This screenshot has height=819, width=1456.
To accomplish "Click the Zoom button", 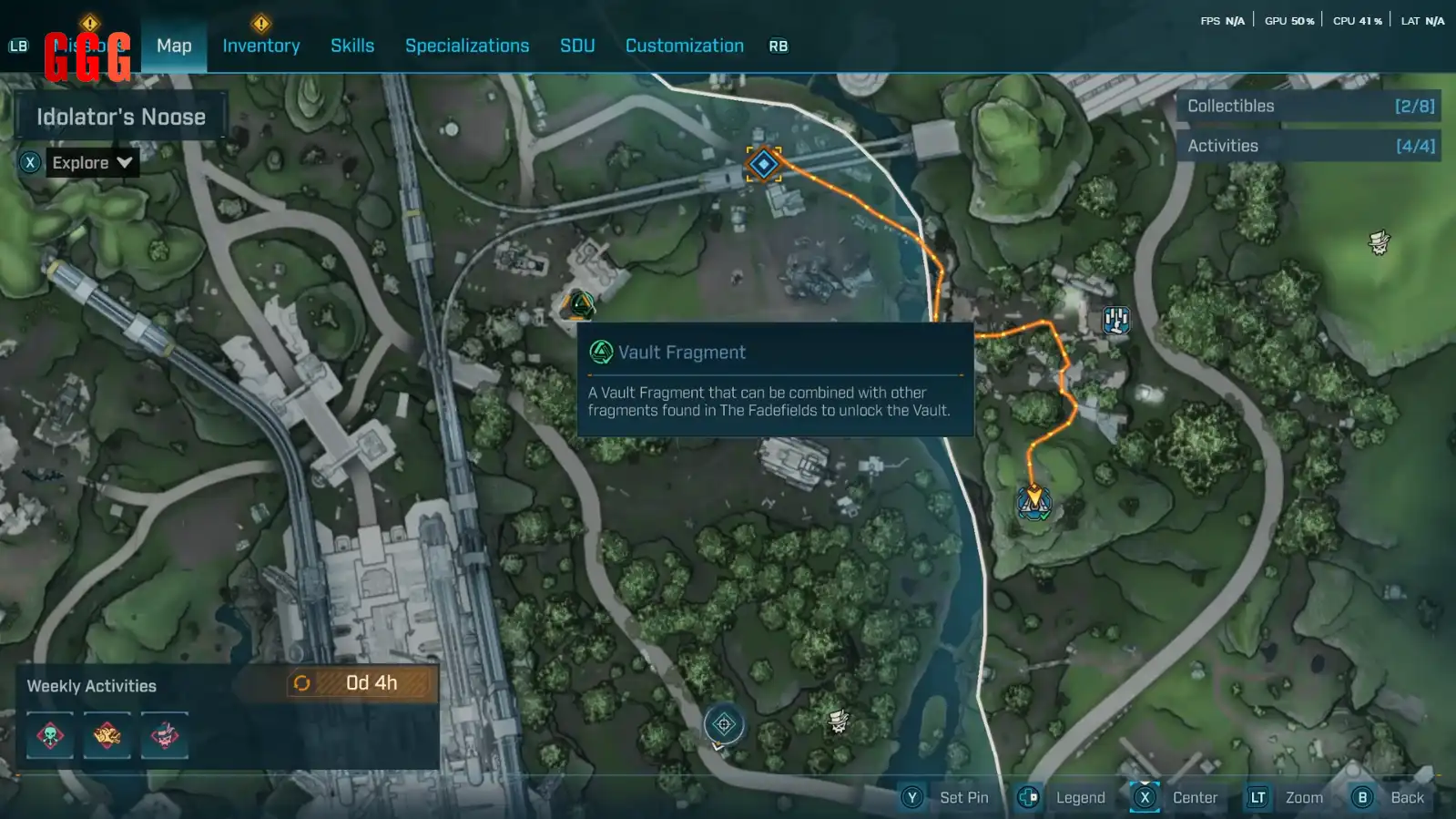I will [x=1304, y=797].
